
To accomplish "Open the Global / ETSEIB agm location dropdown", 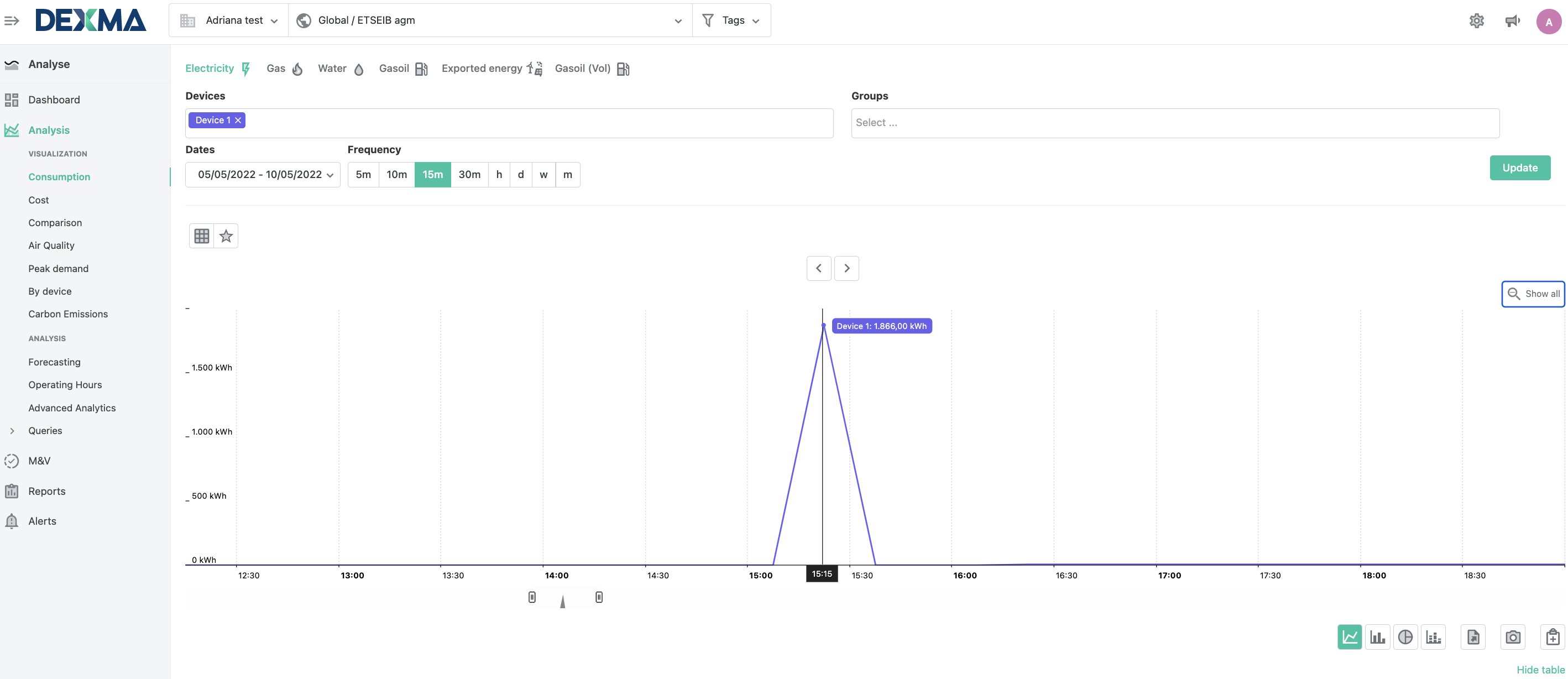I will [490, 20].
